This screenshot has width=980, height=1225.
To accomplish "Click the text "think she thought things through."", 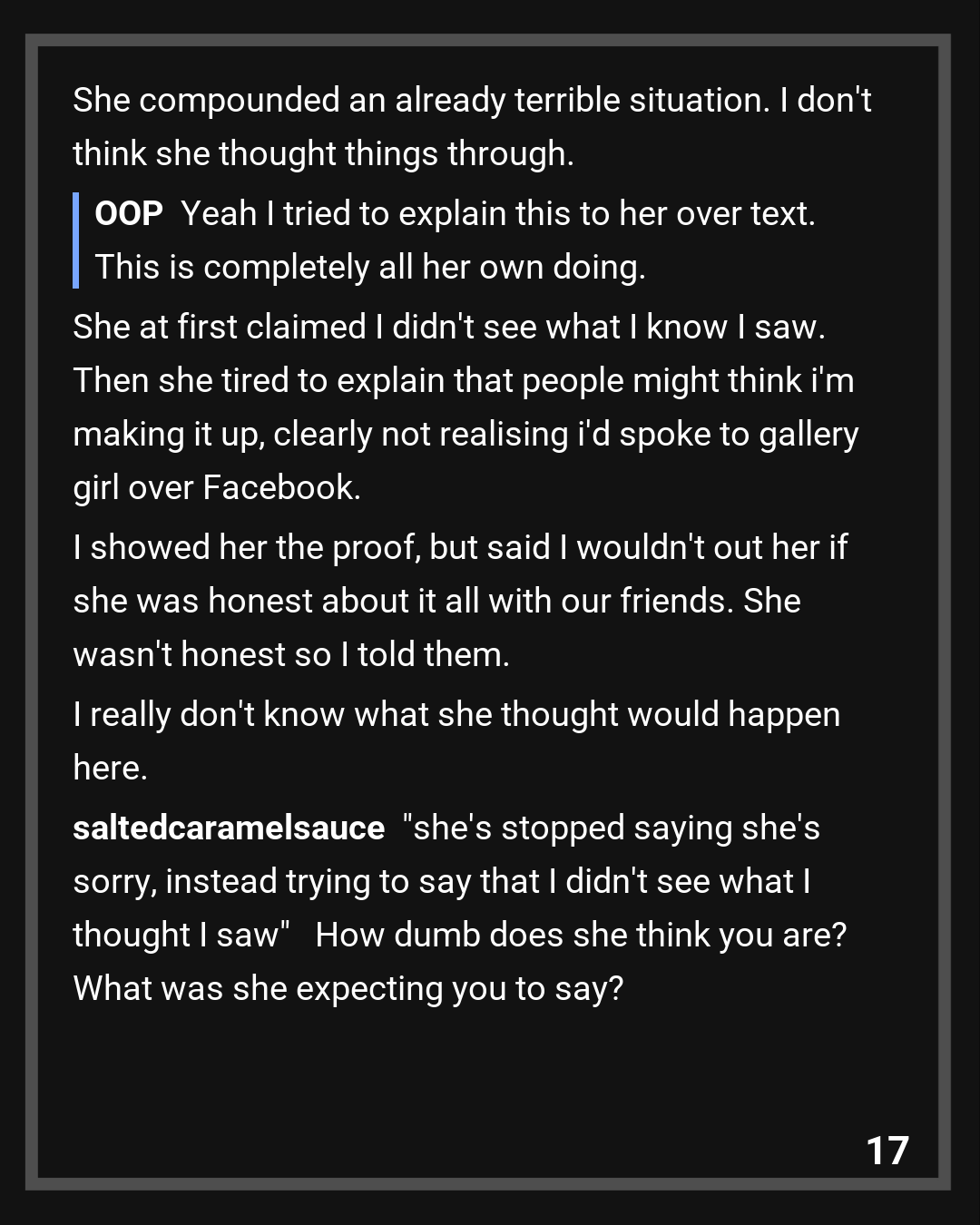I will [323, 153].
